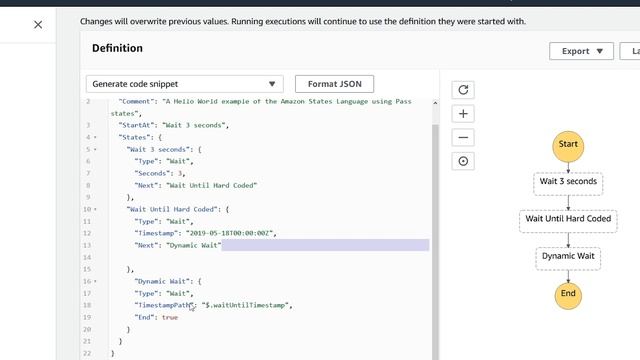This screenshot has width=640, height=360.
Task: Click "TimestampPath" key on line 18
Action: point(165,305)
